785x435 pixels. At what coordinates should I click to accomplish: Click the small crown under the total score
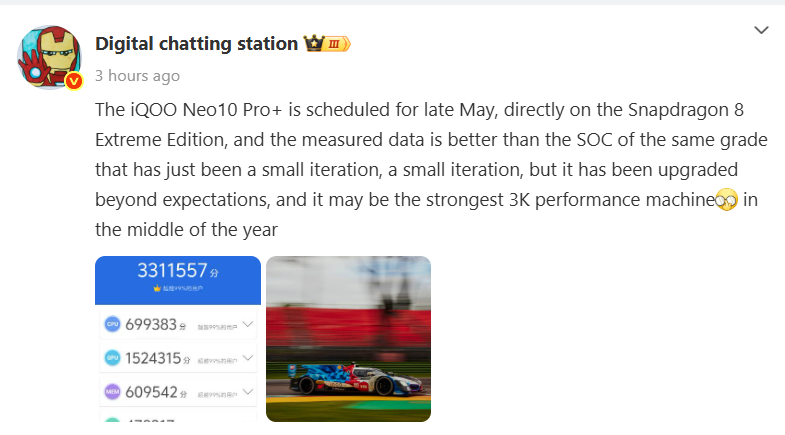coord(156,288)
